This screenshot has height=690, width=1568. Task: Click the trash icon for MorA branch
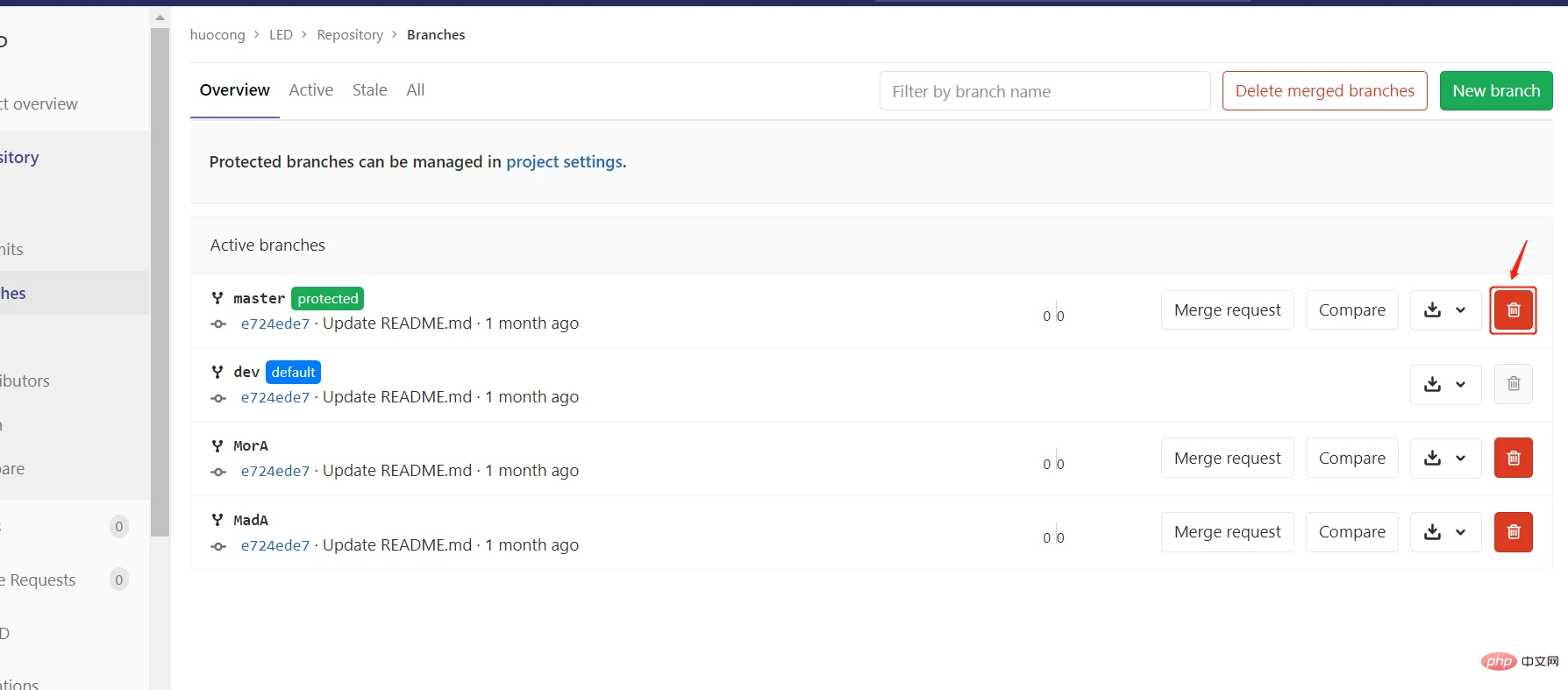pyautogui.click(x=1513, y=458)
